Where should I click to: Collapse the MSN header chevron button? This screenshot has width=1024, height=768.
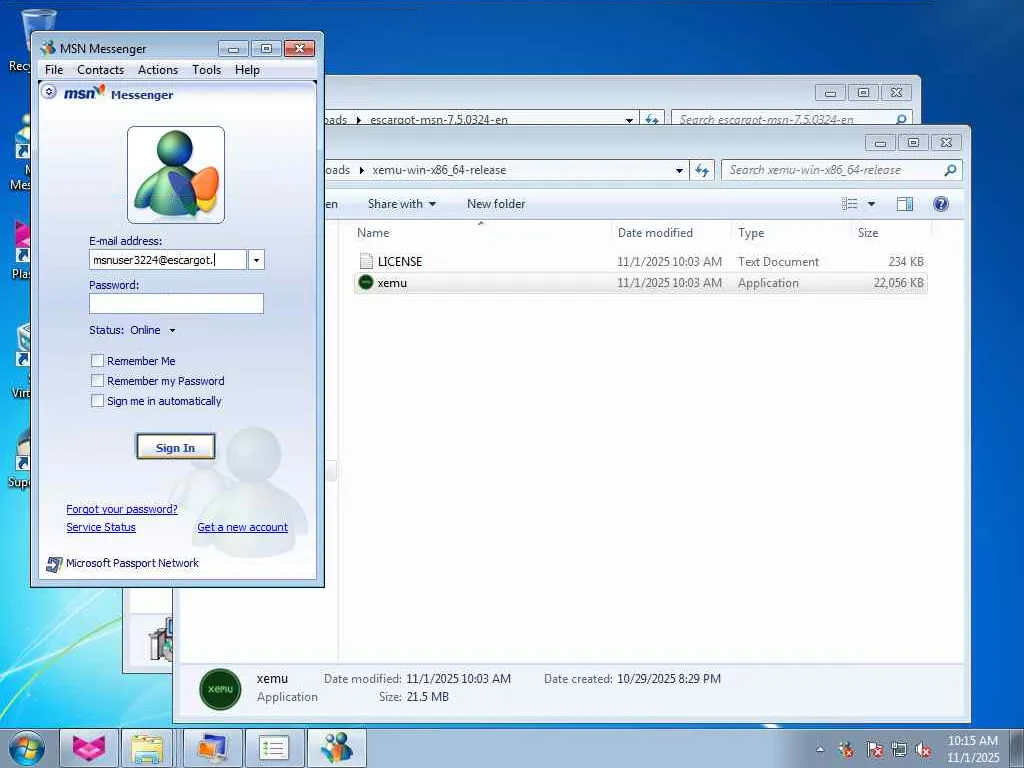pyautogui.click(x=49, y=92)
